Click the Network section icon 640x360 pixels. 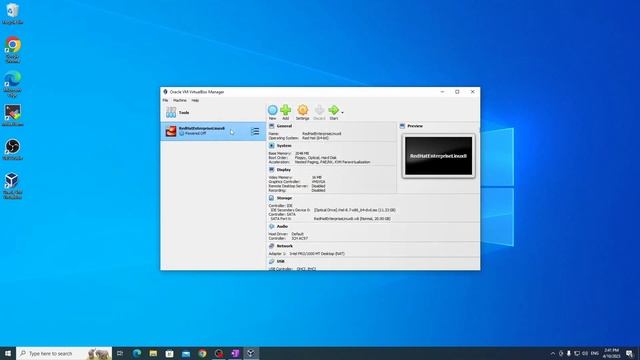point(272,246)
